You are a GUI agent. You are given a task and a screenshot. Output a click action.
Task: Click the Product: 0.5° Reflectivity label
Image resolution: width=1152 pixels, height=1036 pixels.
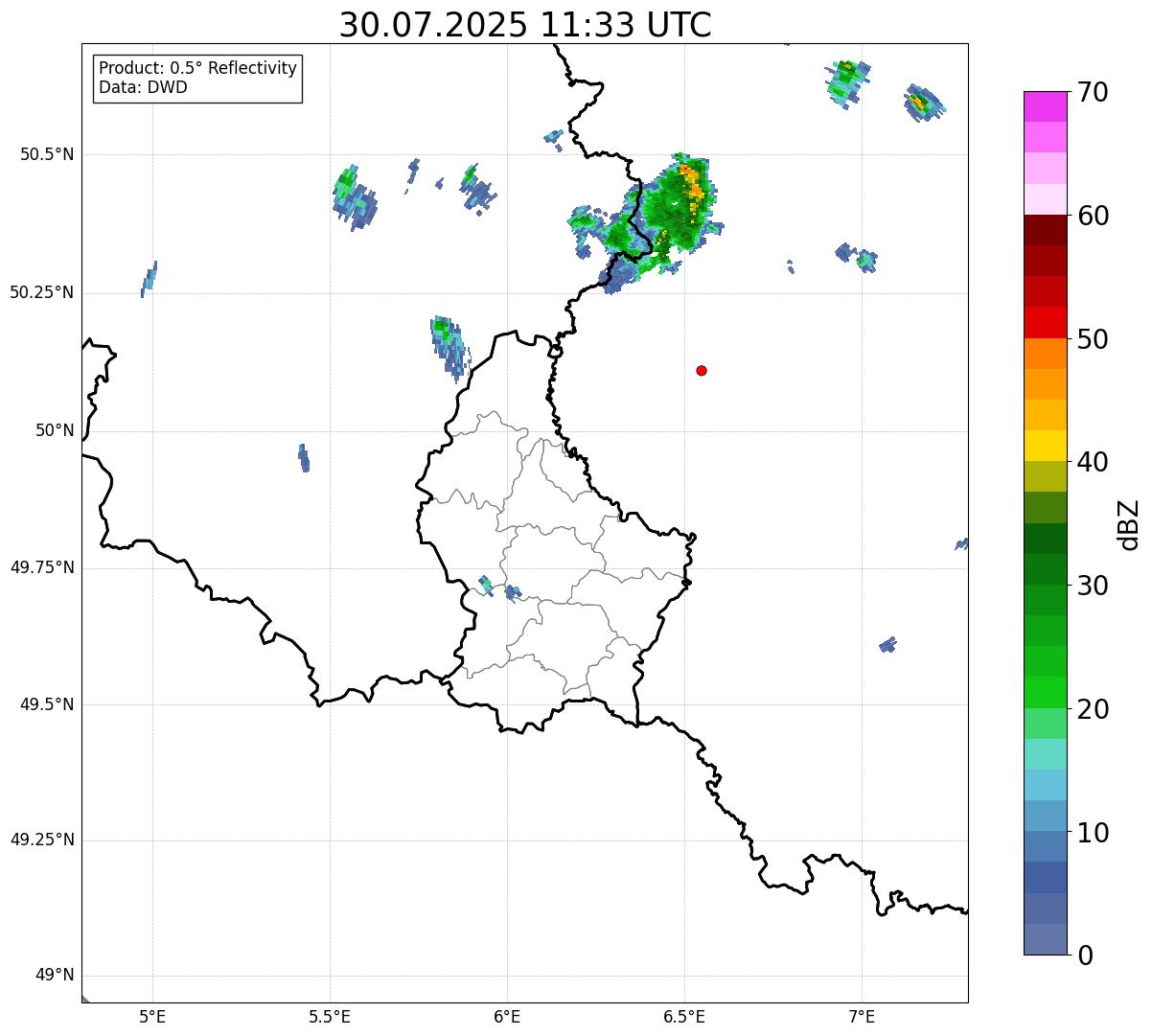197,69
